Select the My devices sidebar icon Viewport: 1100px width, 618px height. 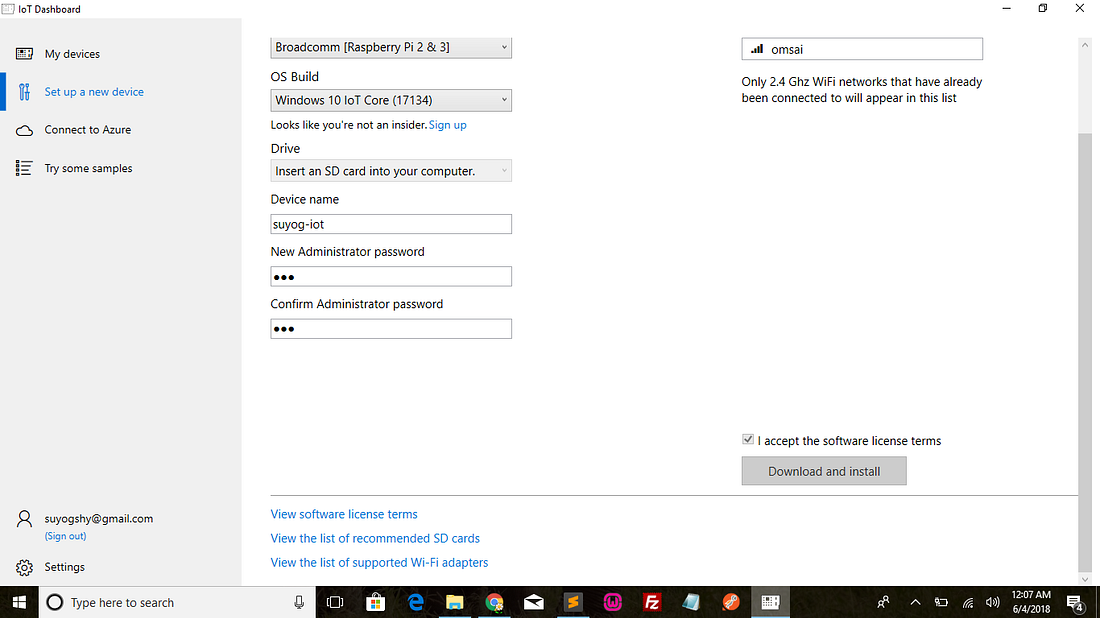pos(24,53)
